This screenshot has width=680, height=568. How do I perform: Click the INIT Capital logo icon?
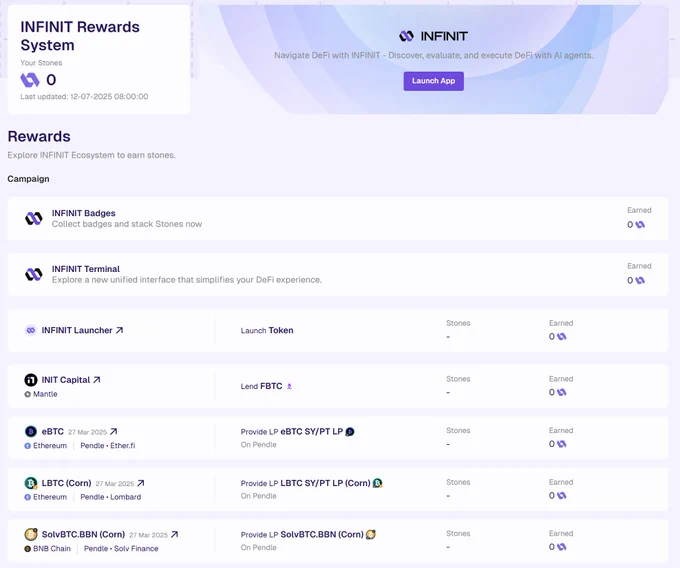click(x=31, y=380)
